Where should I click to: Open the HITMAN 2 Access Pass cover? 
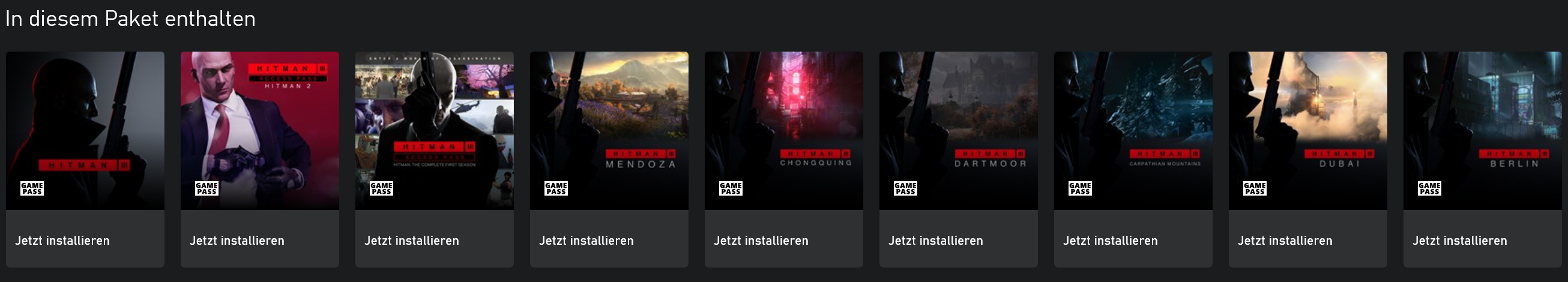point(260,131)
